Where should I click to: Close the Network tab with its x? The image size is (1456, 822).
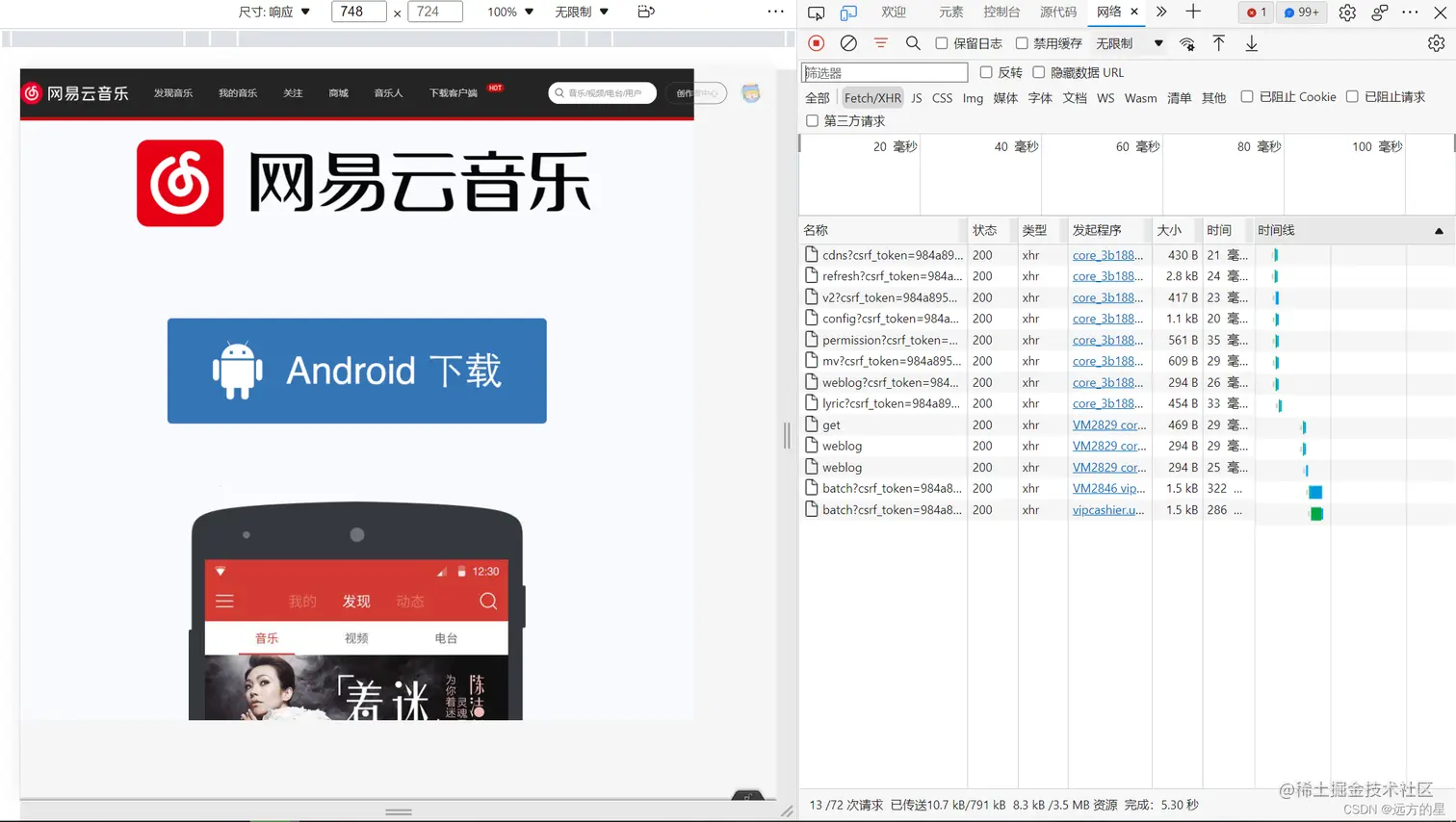click(1134, 12)
